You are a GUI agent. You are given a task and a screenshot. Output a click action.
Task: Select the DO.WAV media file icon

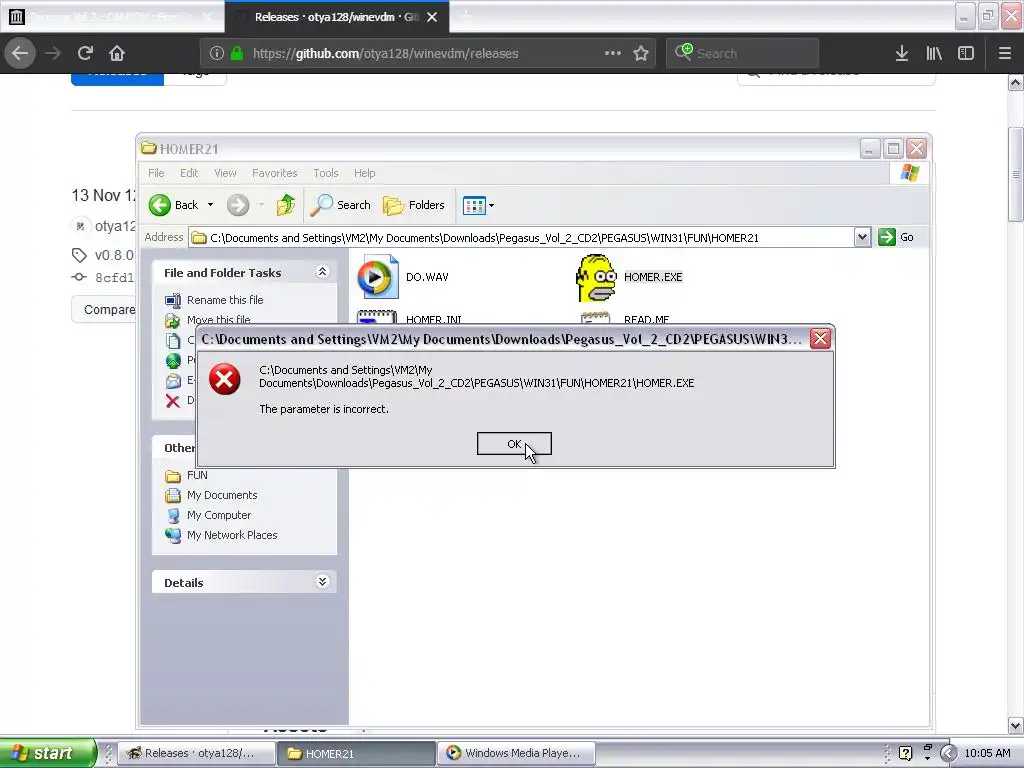(x=377, y=277)
